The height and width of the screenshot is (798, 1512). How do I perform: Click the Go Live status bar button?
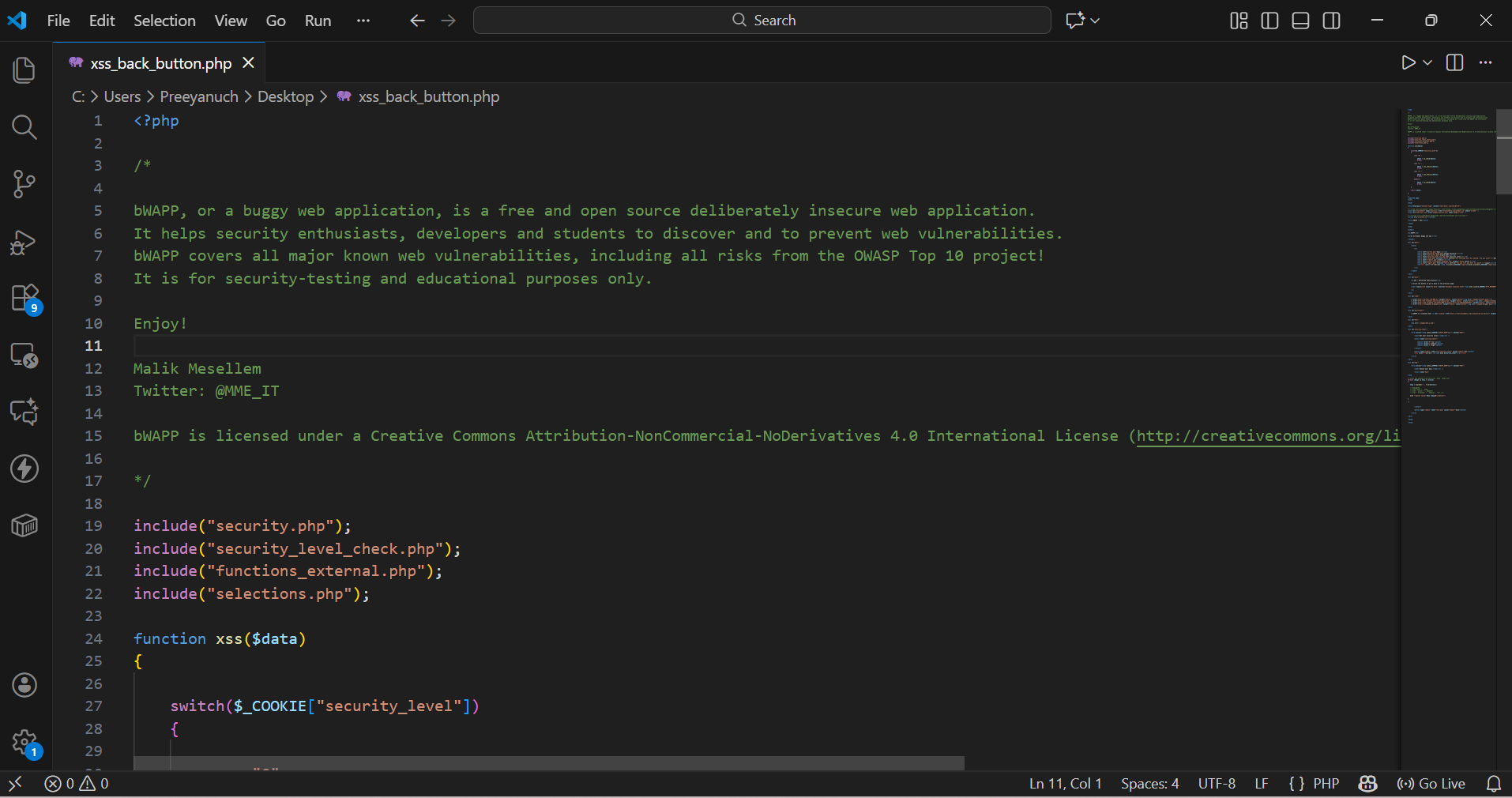[1431, 784]
